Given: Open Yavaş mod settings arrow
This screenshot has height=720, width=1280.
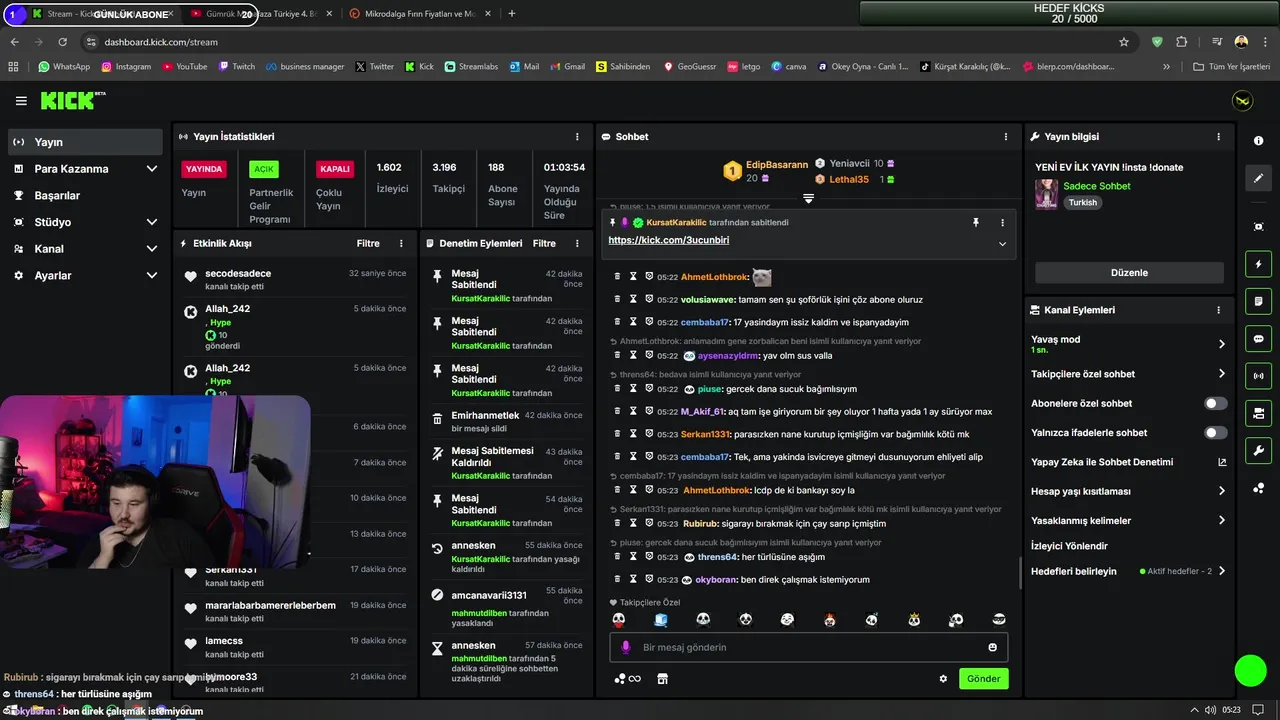Looking at the screenshot, I should 1222,344.
